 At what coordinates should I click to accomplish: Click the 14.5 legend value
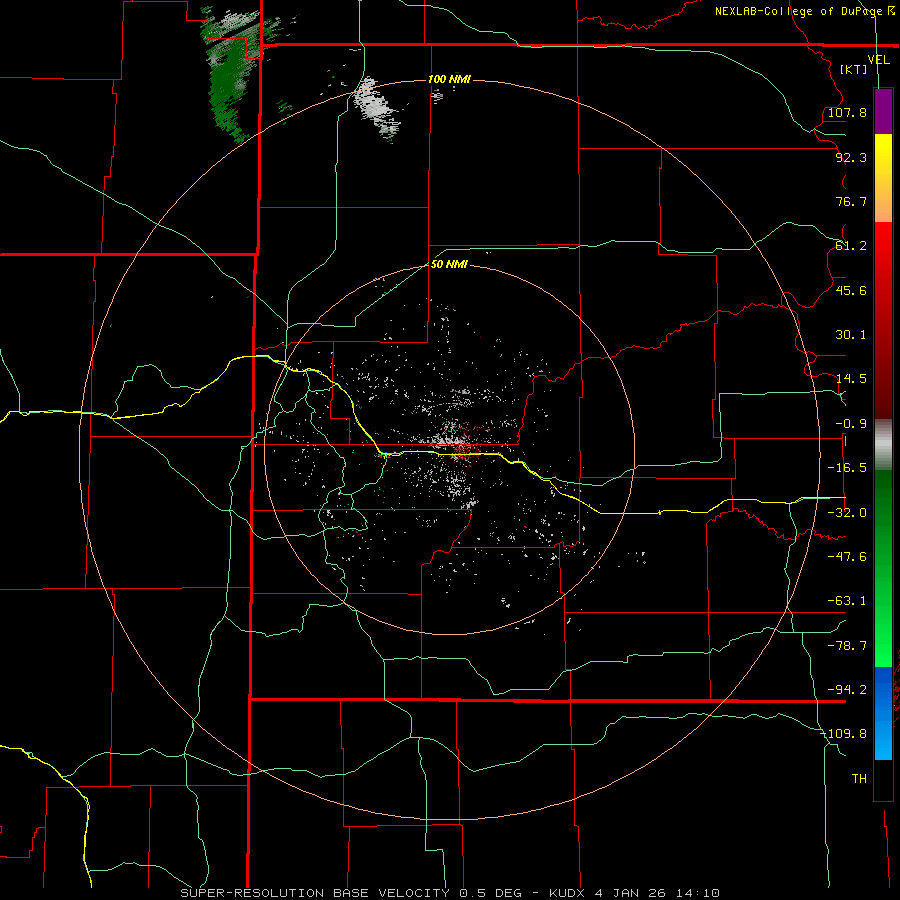coord(851,379)
